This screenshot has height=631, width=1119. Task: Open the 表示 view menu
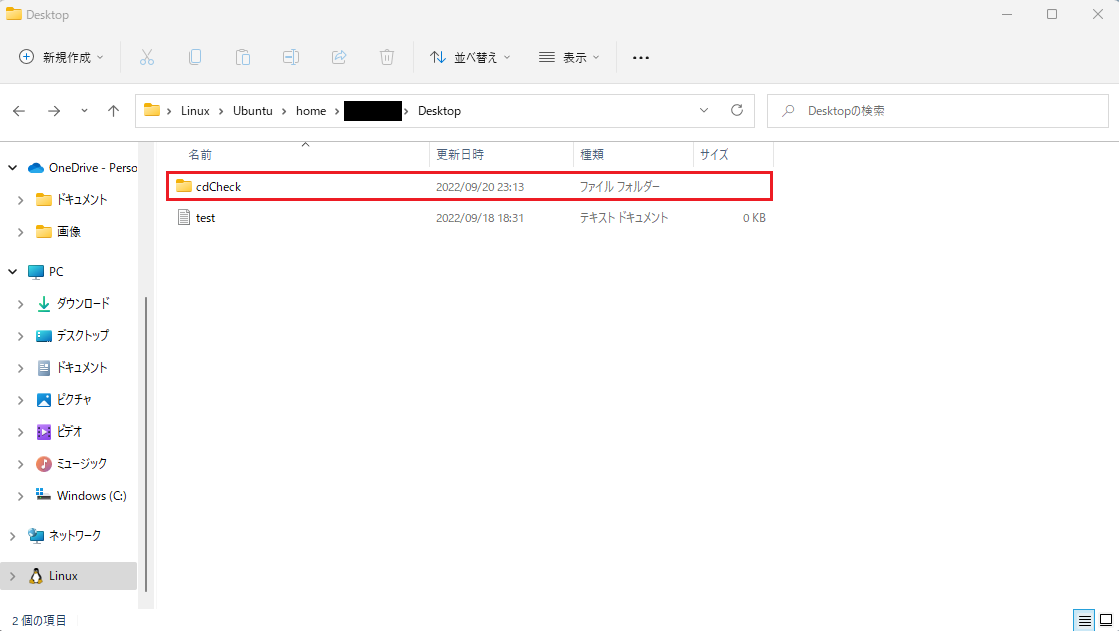[x=569, y=57]
